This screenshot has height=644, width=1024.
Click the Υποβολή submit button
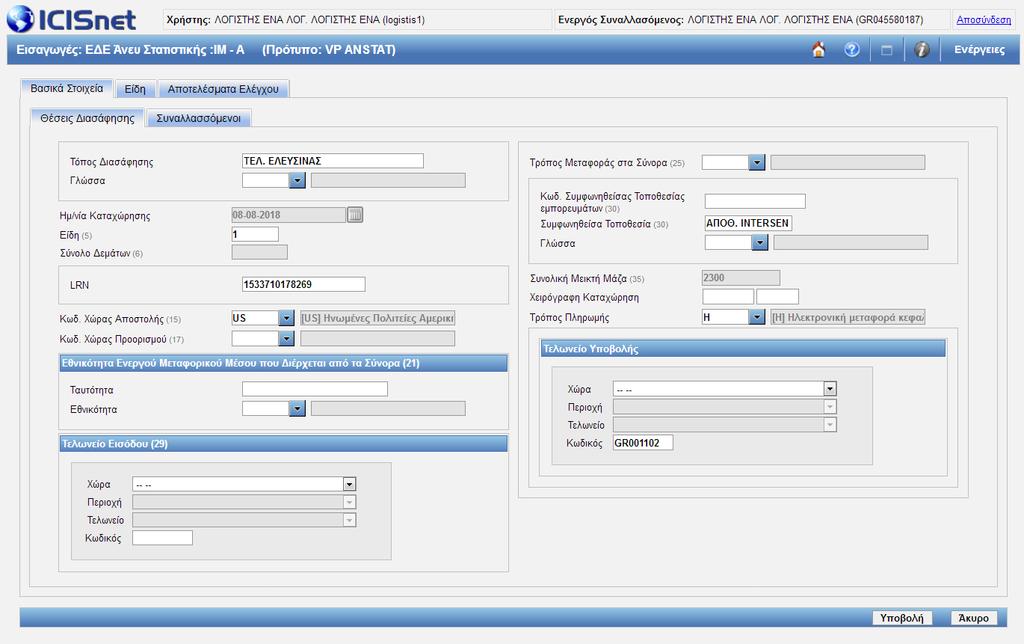click(902, 618)
